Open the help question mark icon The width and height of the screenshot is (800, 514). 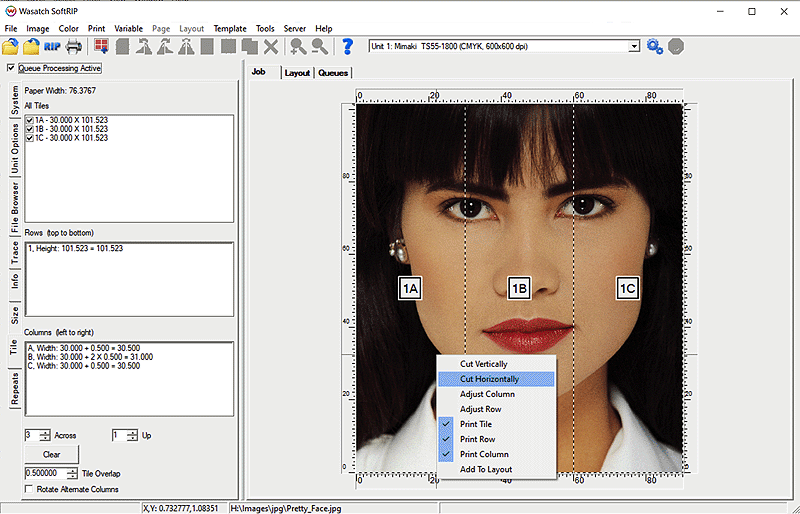pos(347,46)
